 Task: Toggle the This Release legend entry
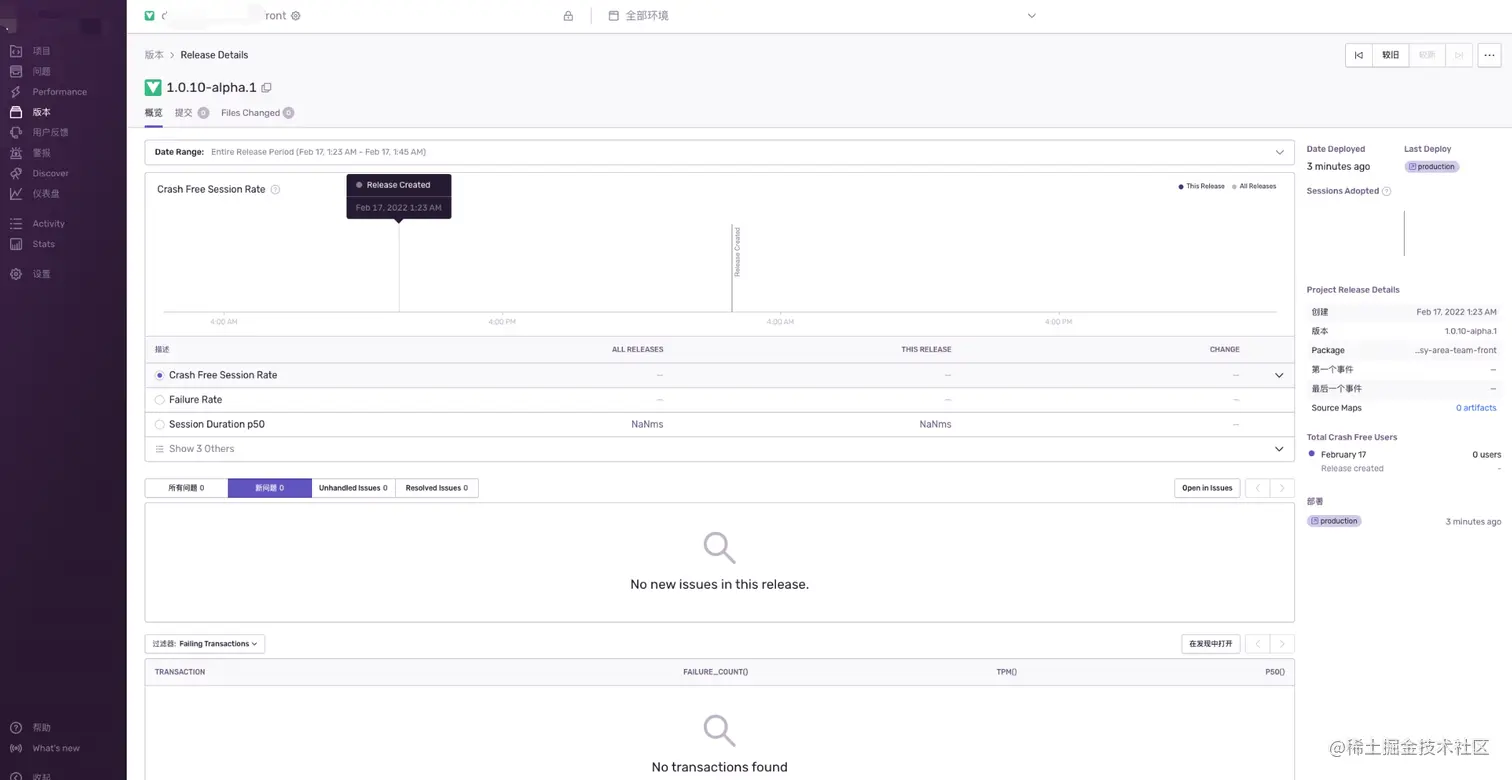[1202, 186]
